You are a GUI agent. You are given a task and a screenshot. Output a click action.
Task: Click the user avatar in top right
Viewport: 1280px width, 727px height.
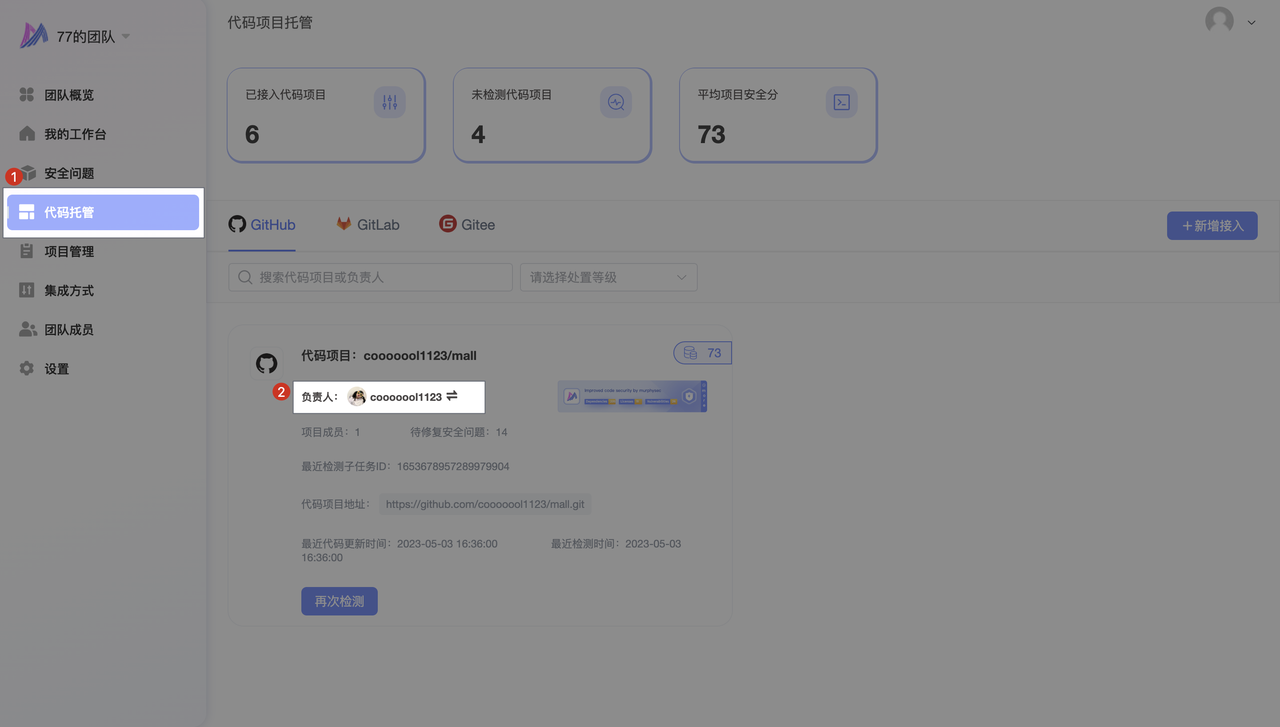pos(1219,21)
